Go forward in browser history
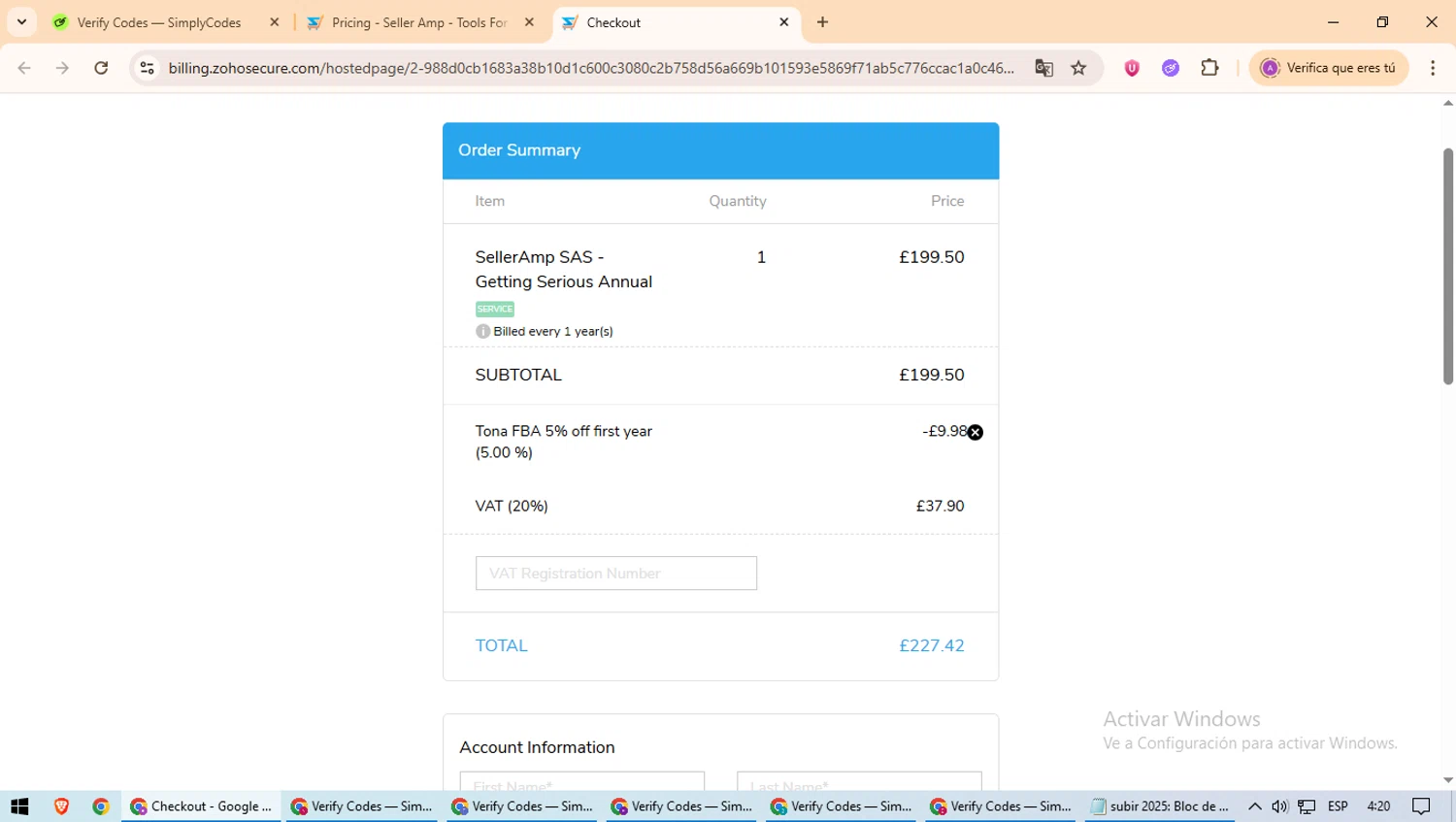1456x822 pixels. [62, 68]
